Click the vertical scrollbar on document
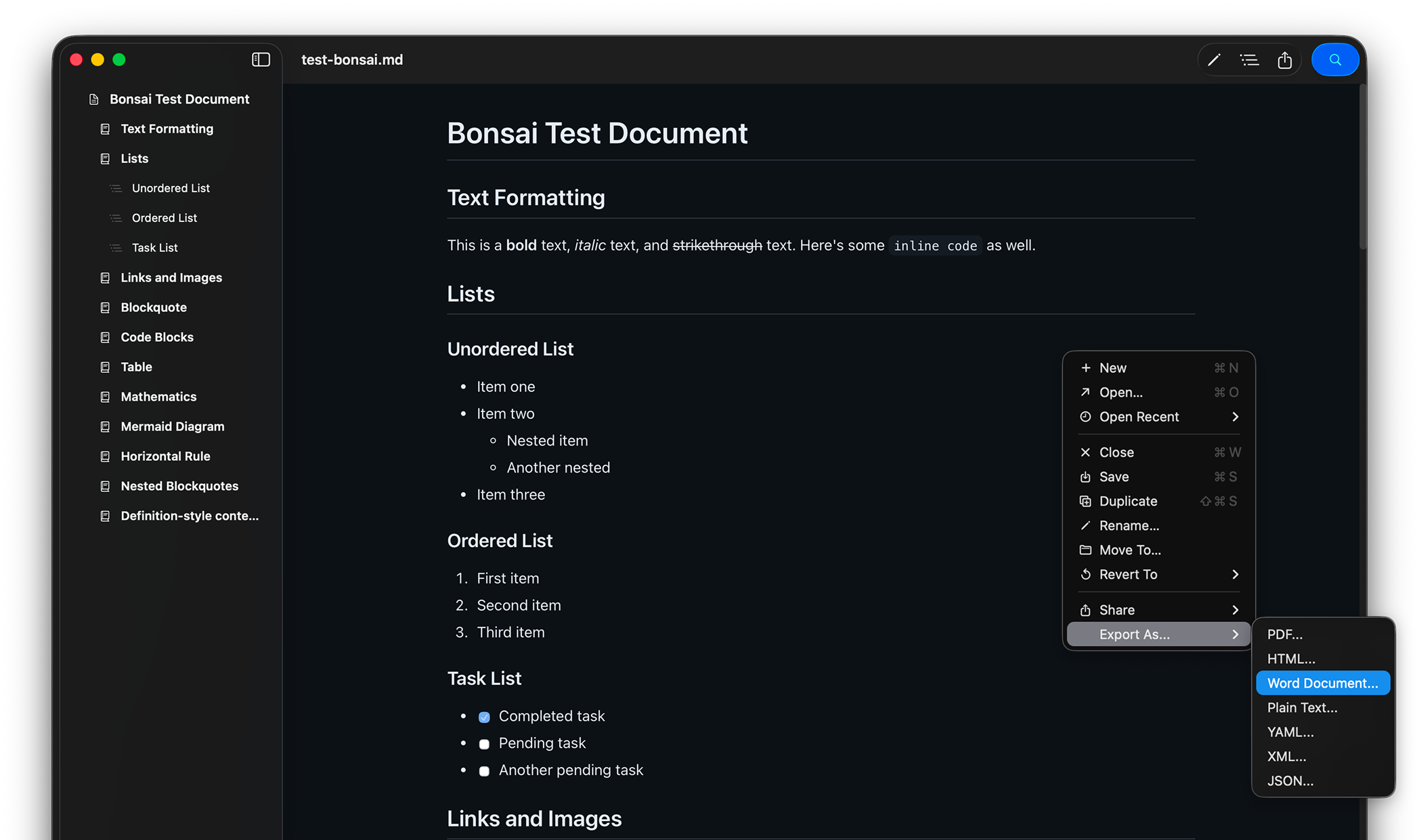 [1362, 166]
